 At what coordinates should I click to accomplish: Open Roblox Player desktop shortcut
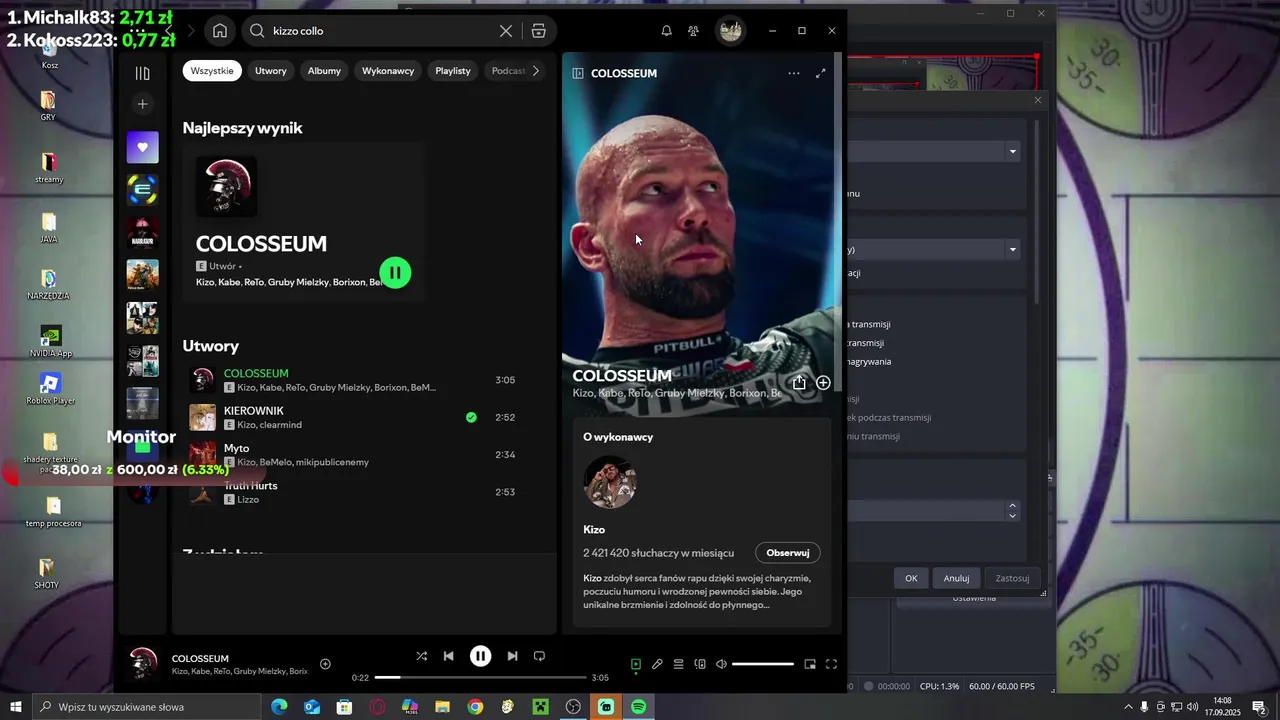pos(50,389)
